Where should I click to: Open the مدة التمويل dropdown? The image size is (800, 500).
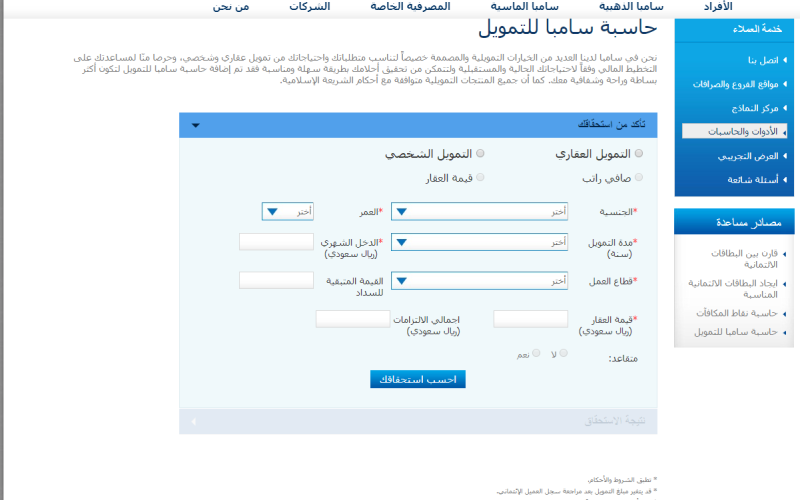point(480,242)
